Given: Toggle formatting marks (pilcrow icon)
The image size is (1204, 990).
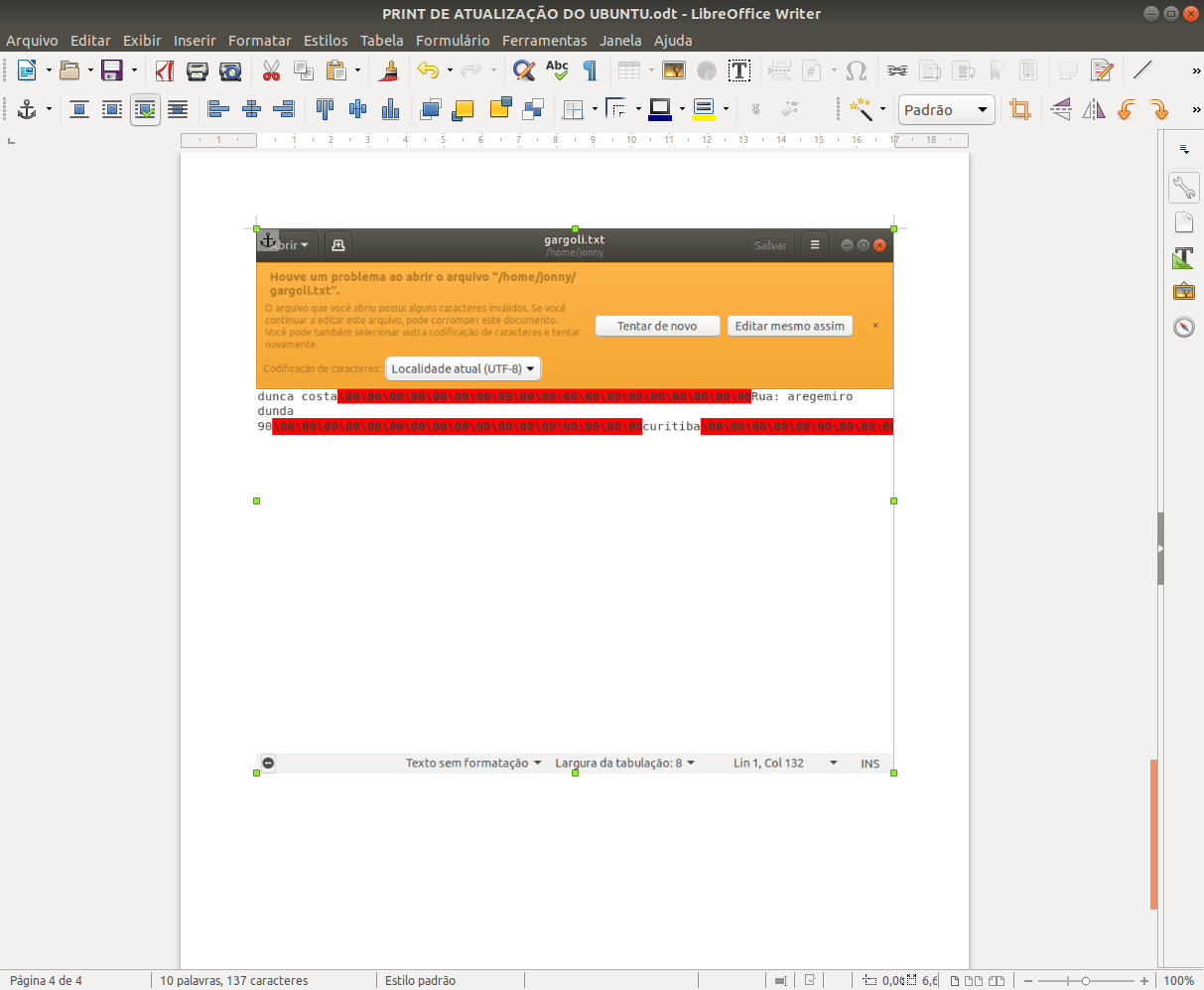Looking at the screenshot, I should coord(590,71).
